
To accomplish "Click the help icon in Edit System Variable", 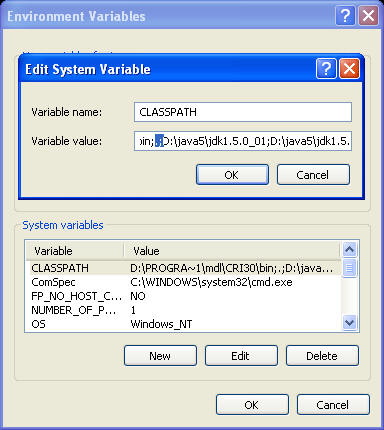I will [x=326, y=69].
